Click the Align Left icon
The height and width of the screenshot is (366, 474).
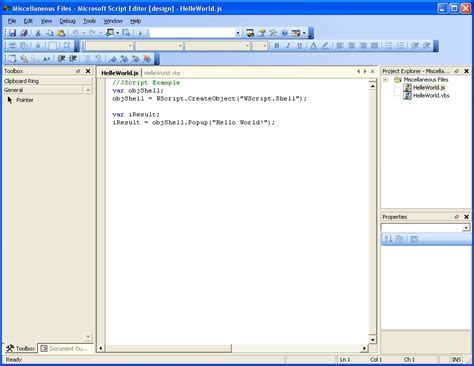340,46
